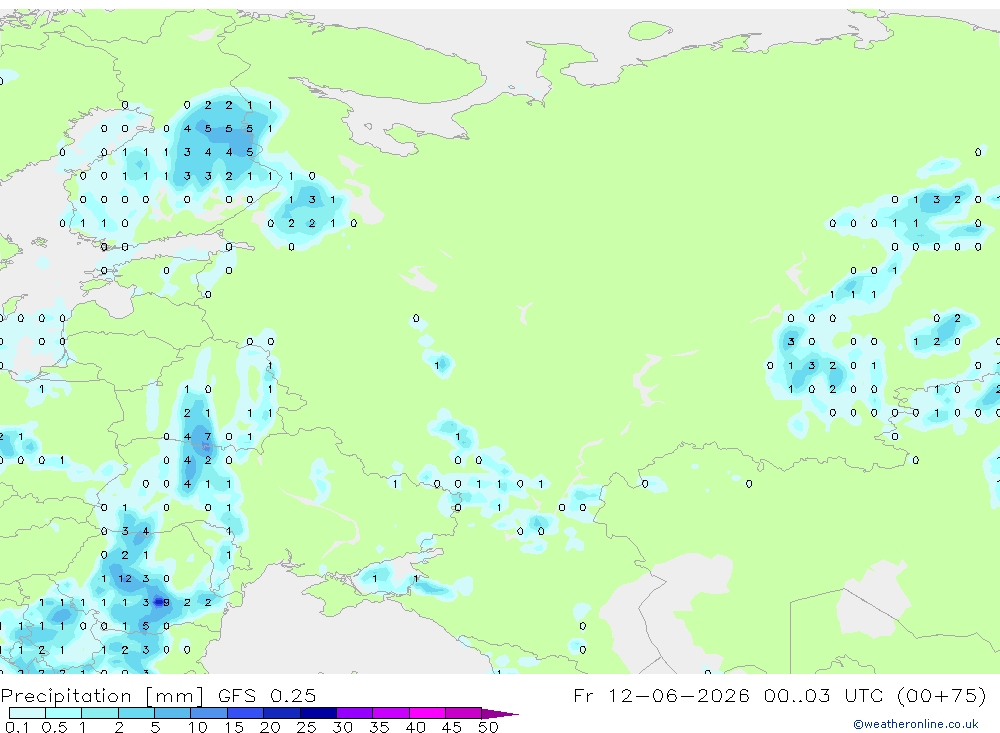Click the '25' legend scale label

coord(306,727)
